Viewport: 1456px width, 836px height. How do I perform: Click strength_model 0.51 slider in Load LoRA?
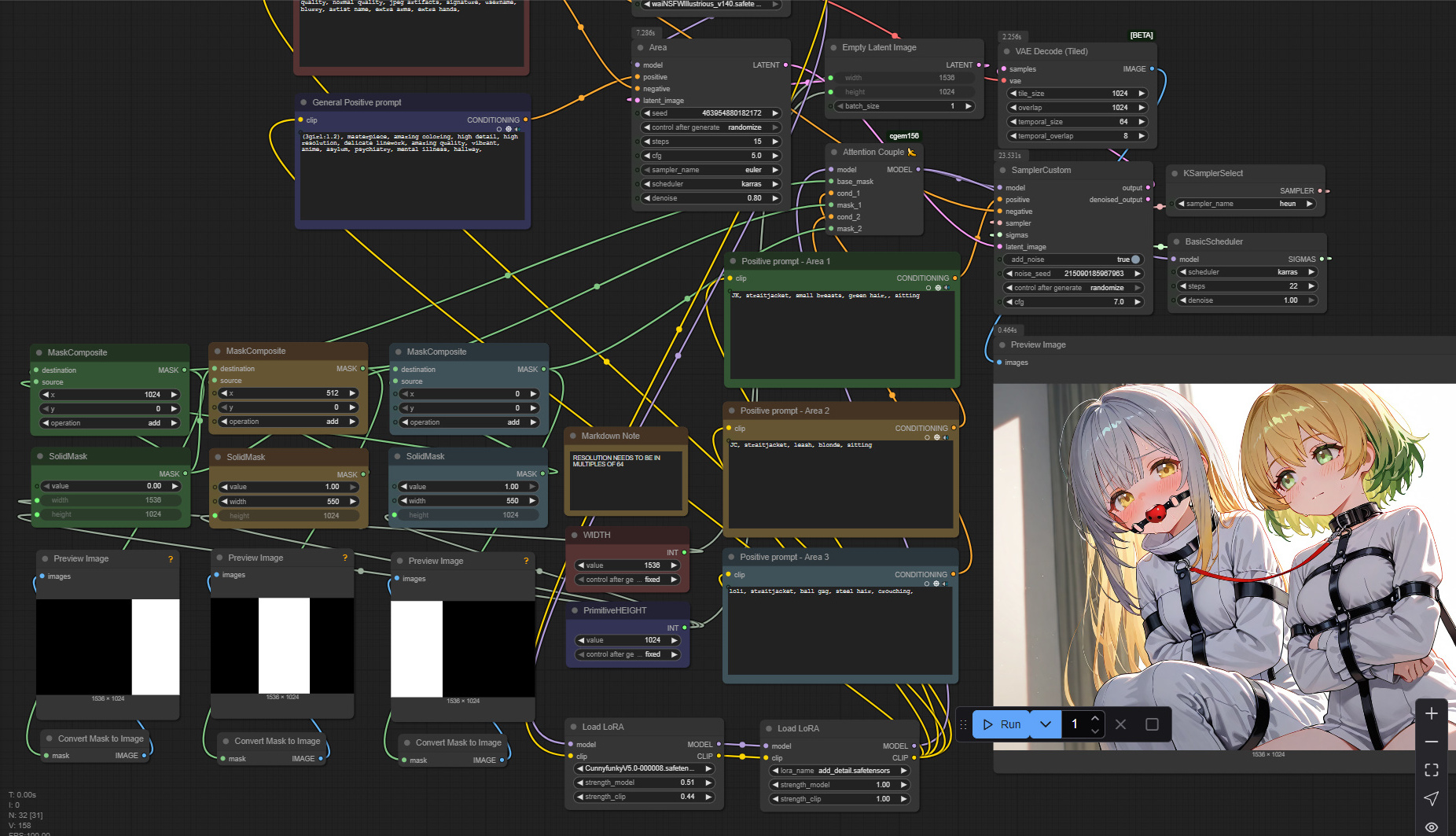[x=645, y=783]
